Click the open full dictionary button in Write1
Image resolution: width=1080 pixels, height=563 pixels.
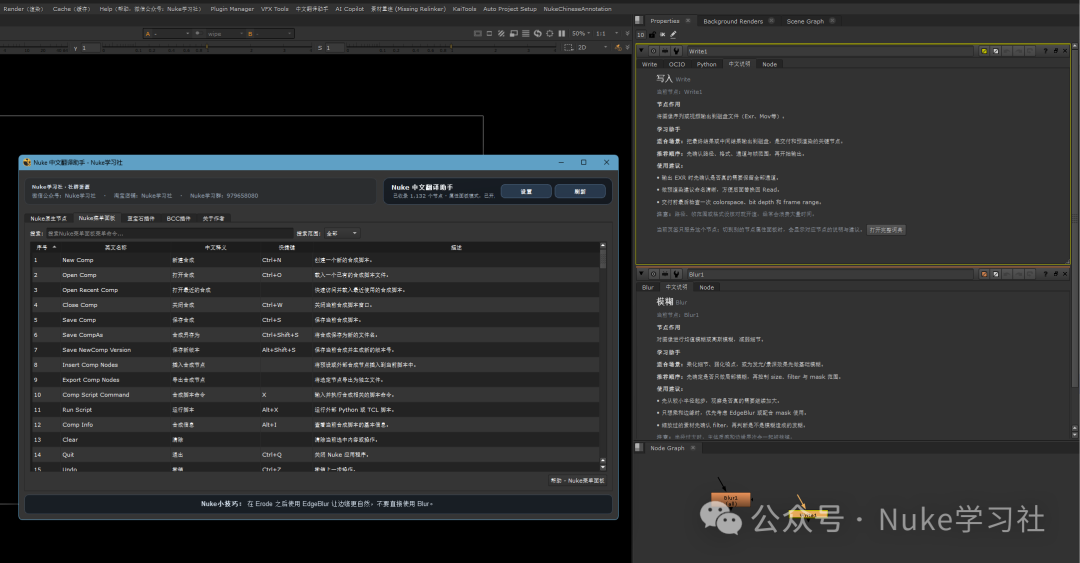886,229
